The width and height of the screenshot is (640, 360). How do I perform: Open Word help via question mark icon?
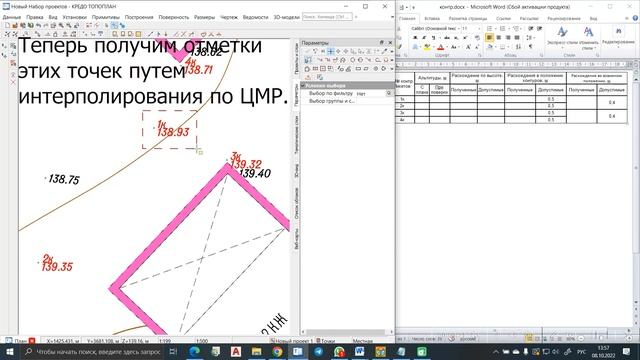coord(635,18)
